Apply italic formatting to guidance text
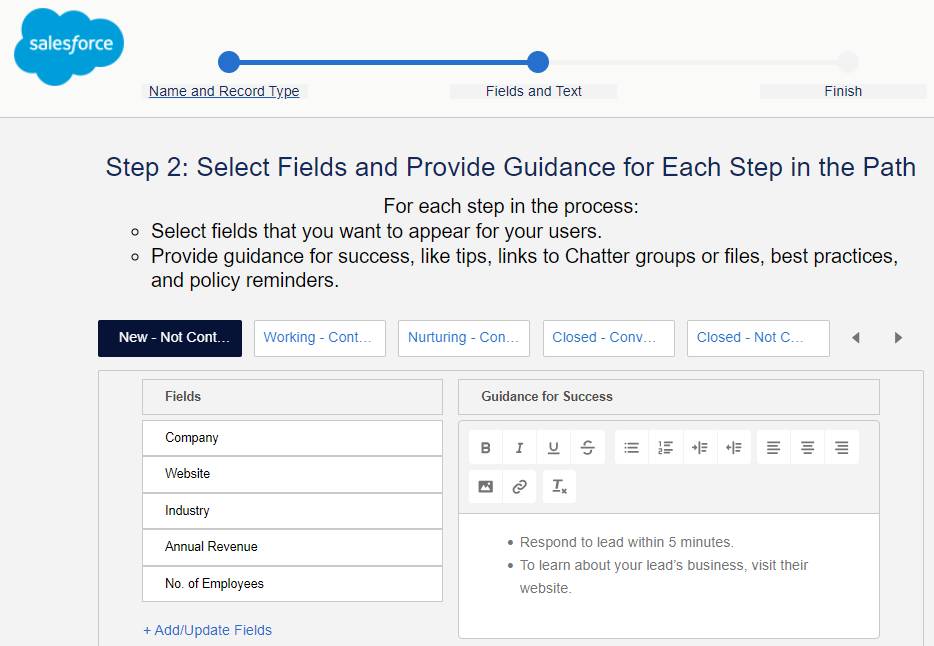Image resolution: width=934 pixels, height=646 pixels. (519, 447)
